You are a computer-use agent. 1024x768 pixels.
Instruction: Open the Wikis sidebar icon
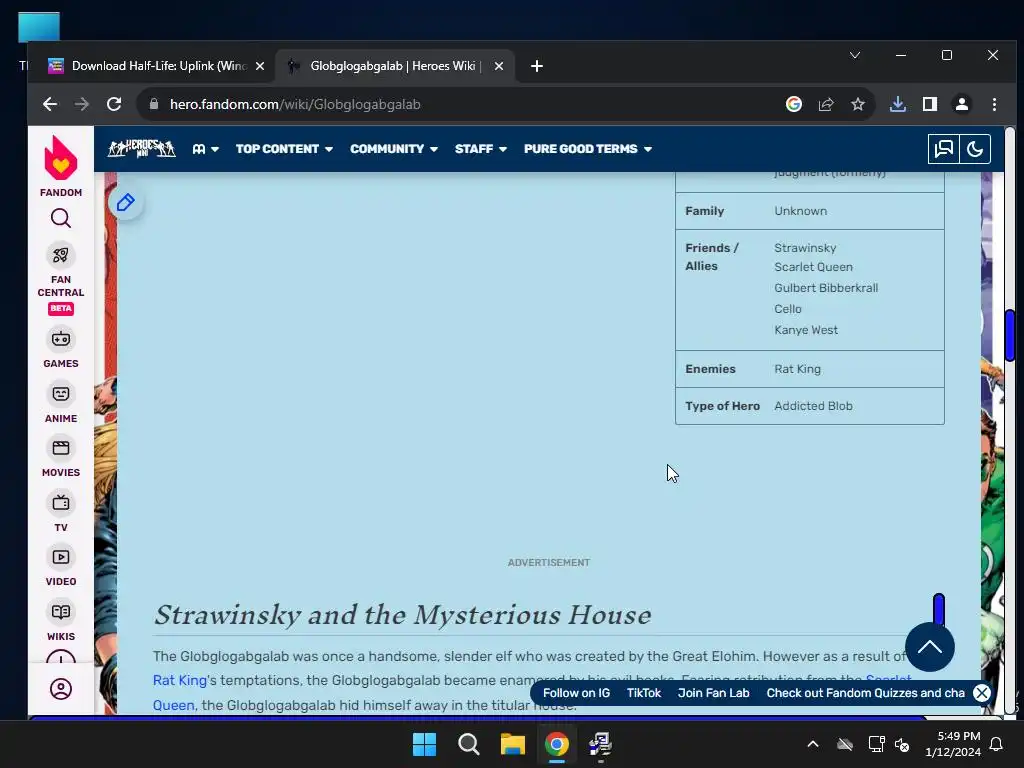tap(61, 612)
